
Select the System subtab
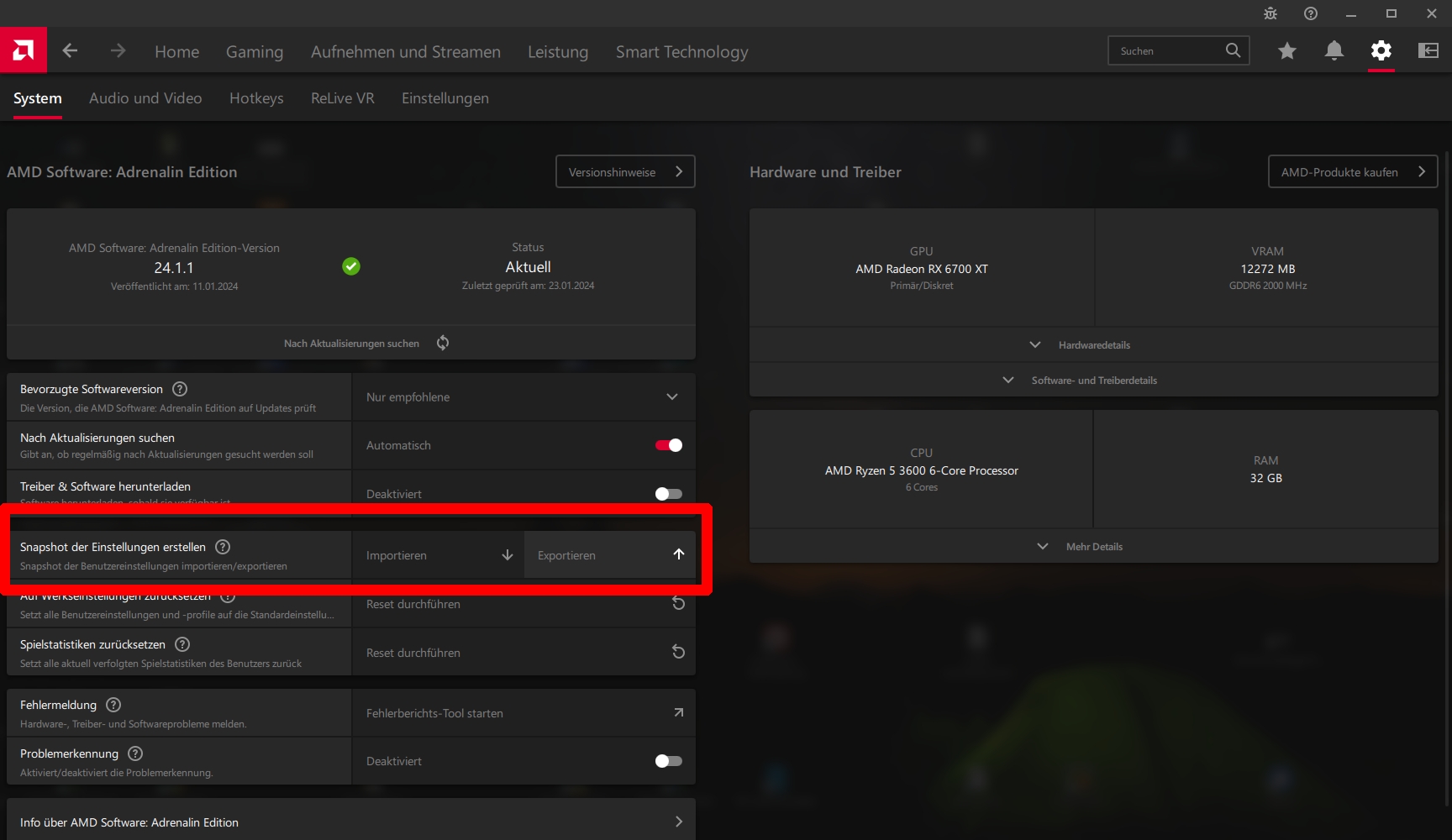pos(38,98)
